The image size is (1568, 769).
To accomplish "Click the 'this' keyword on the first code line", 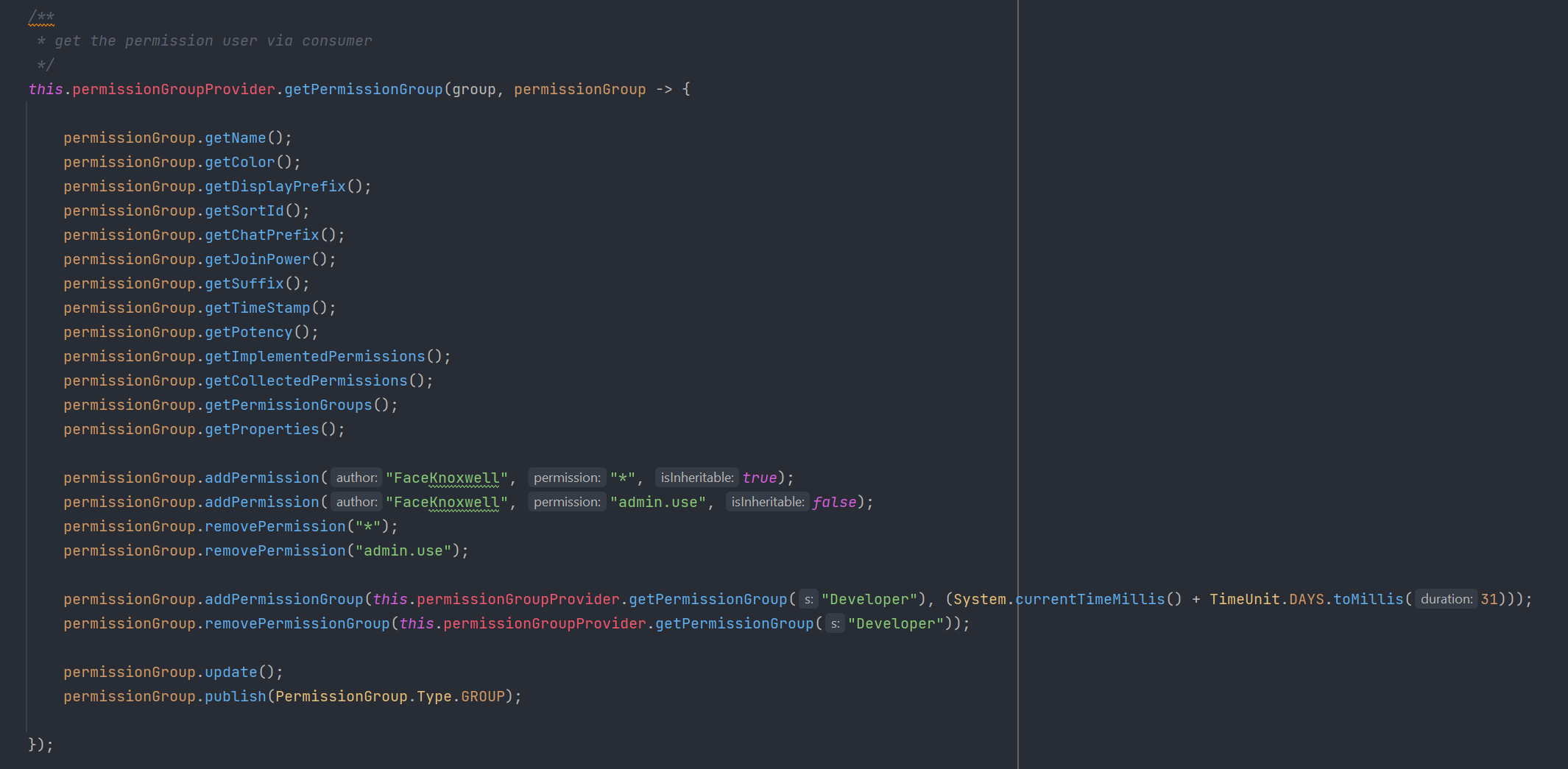I will tap(46, 89).
